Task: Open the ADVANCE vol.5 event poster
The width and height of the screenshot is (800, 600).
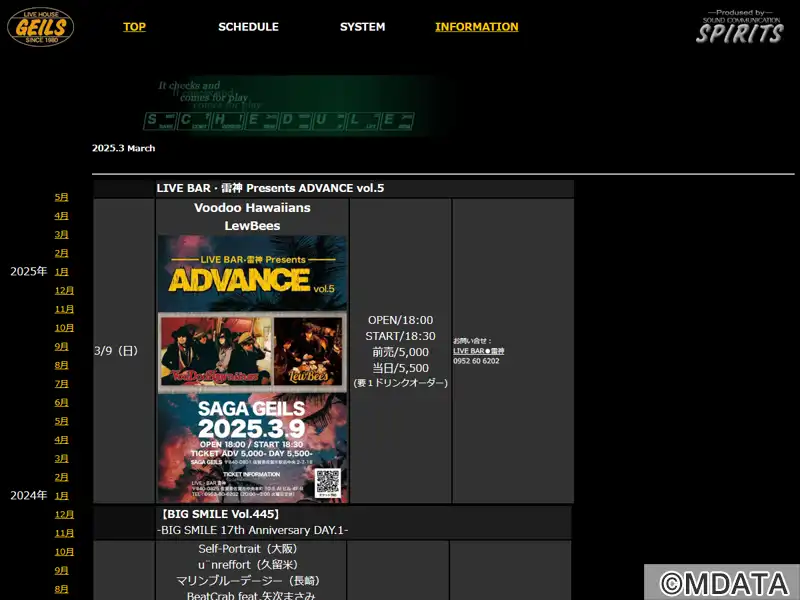Action: point(253,368)
